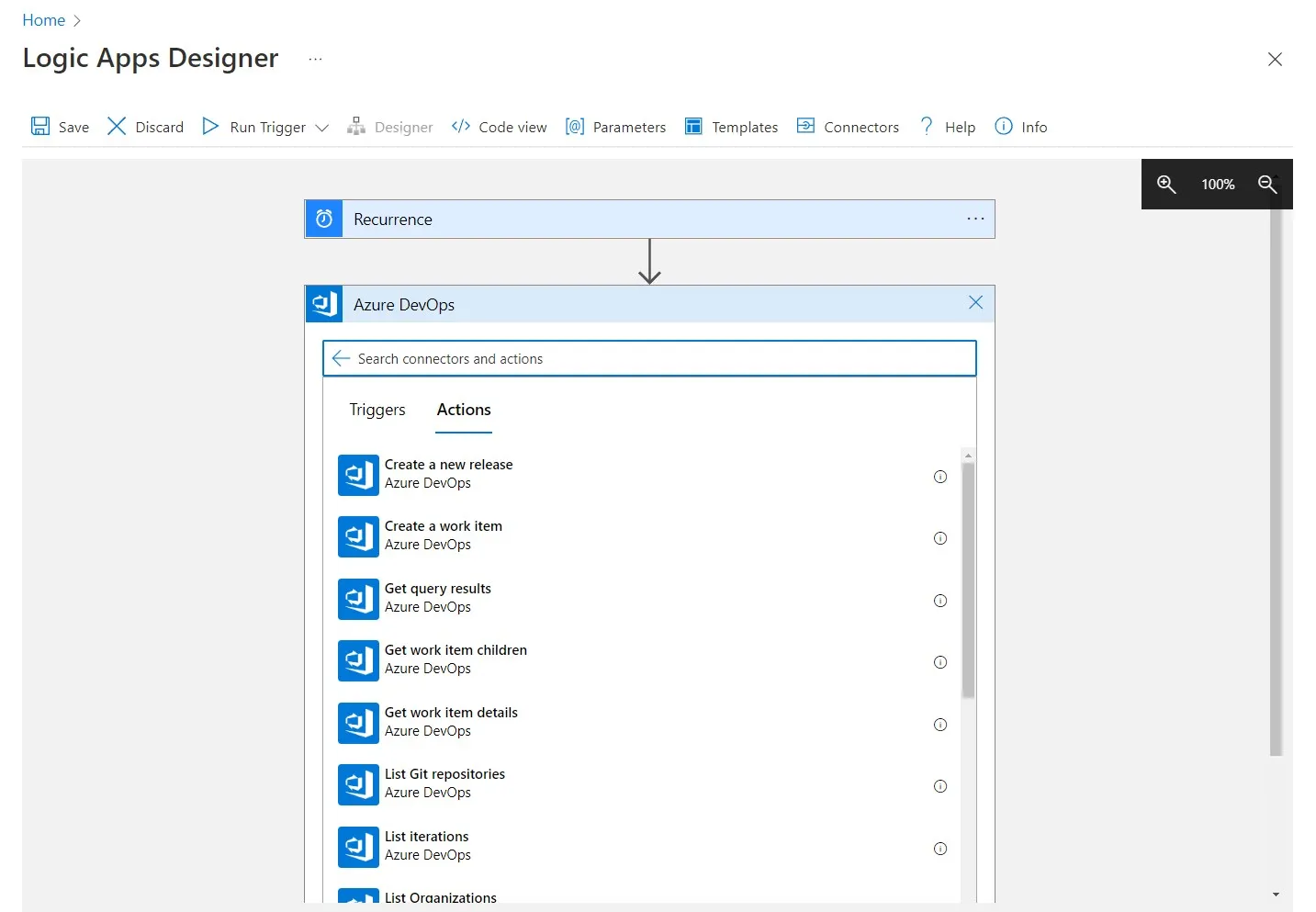Click the icon of Get query results
Image resolution: width=1316 pixels, height=912 pixels.
[x=358, y=599]
